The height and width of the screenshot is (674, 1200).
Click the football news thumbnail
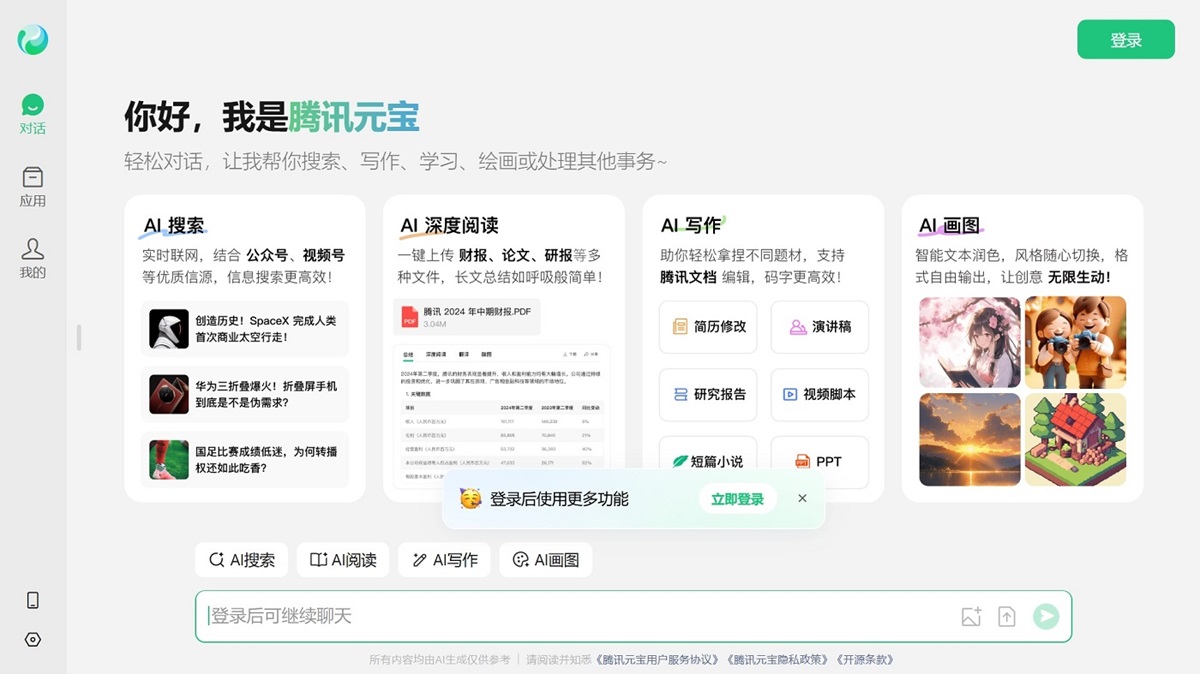(169, 460)
